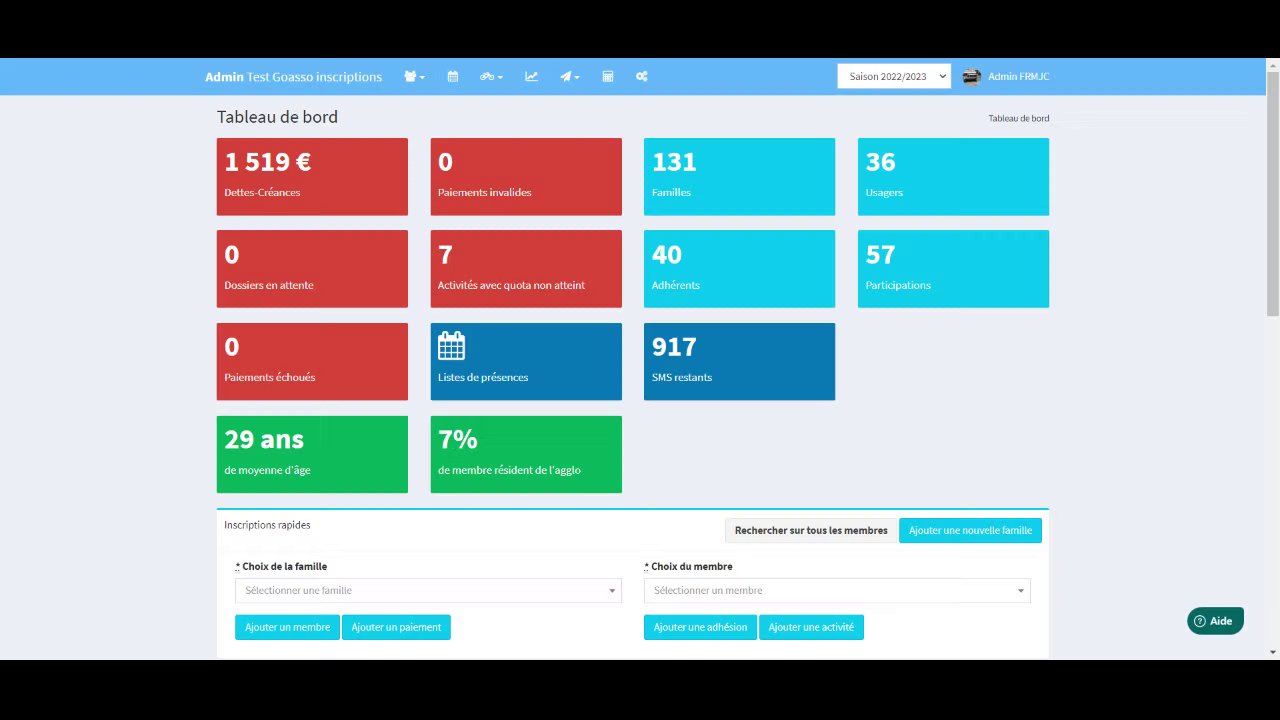Open the Dossiers en attente tile
Screen dimensions: 1280x720
click(312, 269)
